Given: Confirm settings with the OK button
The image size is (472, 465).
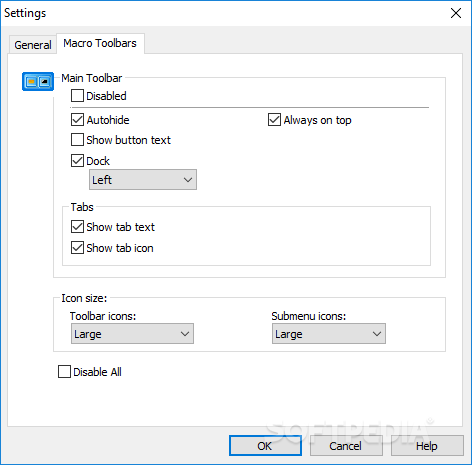Looking at the screenshot, I should pos(265,446).
